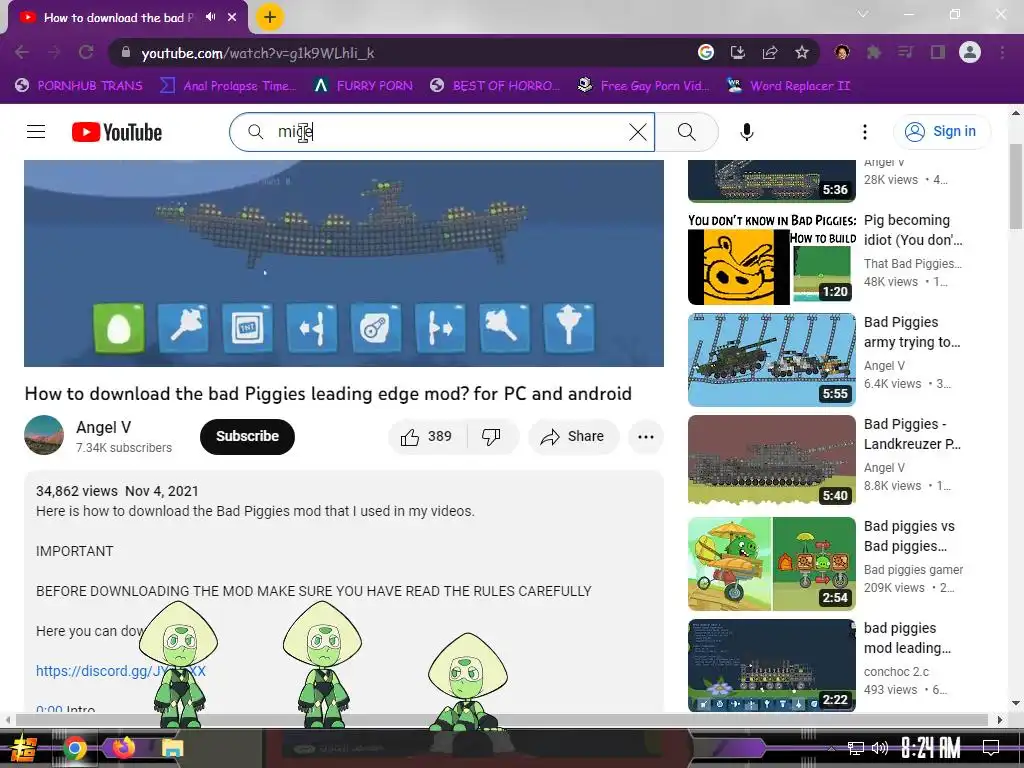Open the YouTube guide hamburger menu
Viewport: 1024px width, 768px height.
(36, 132)
